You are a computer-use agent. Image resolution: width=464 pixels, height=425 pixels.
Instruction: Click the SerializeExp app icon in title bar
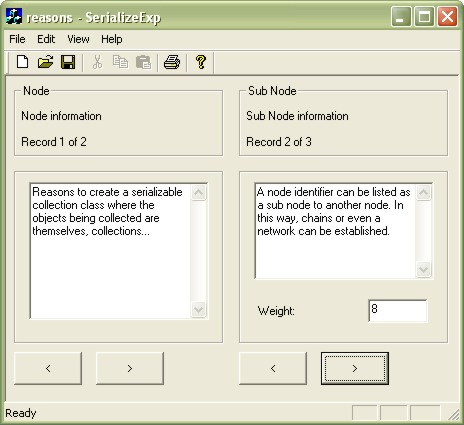[x=14, y=17]
